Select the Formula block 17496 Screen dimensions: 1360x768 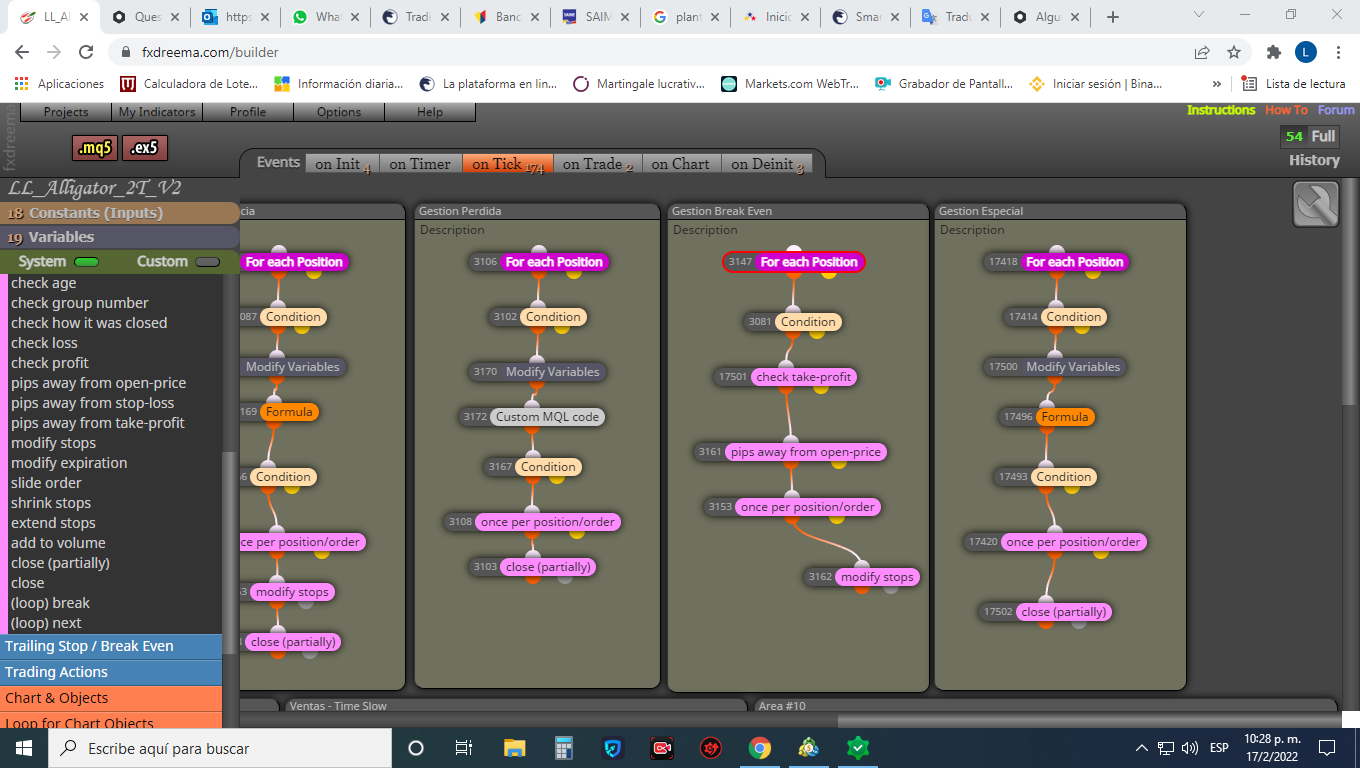1049,417
